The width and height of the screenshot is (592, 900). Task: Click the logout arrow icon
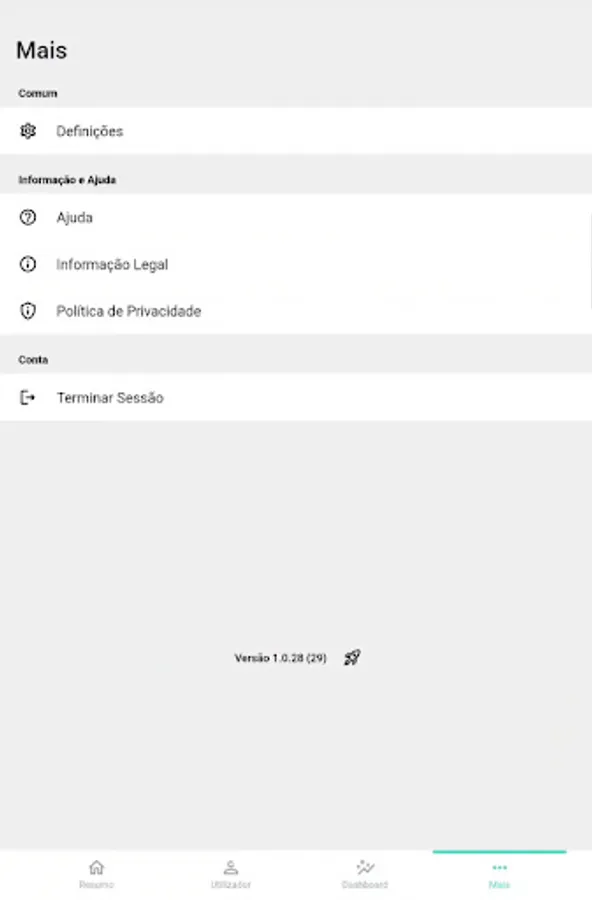[28, 397]
